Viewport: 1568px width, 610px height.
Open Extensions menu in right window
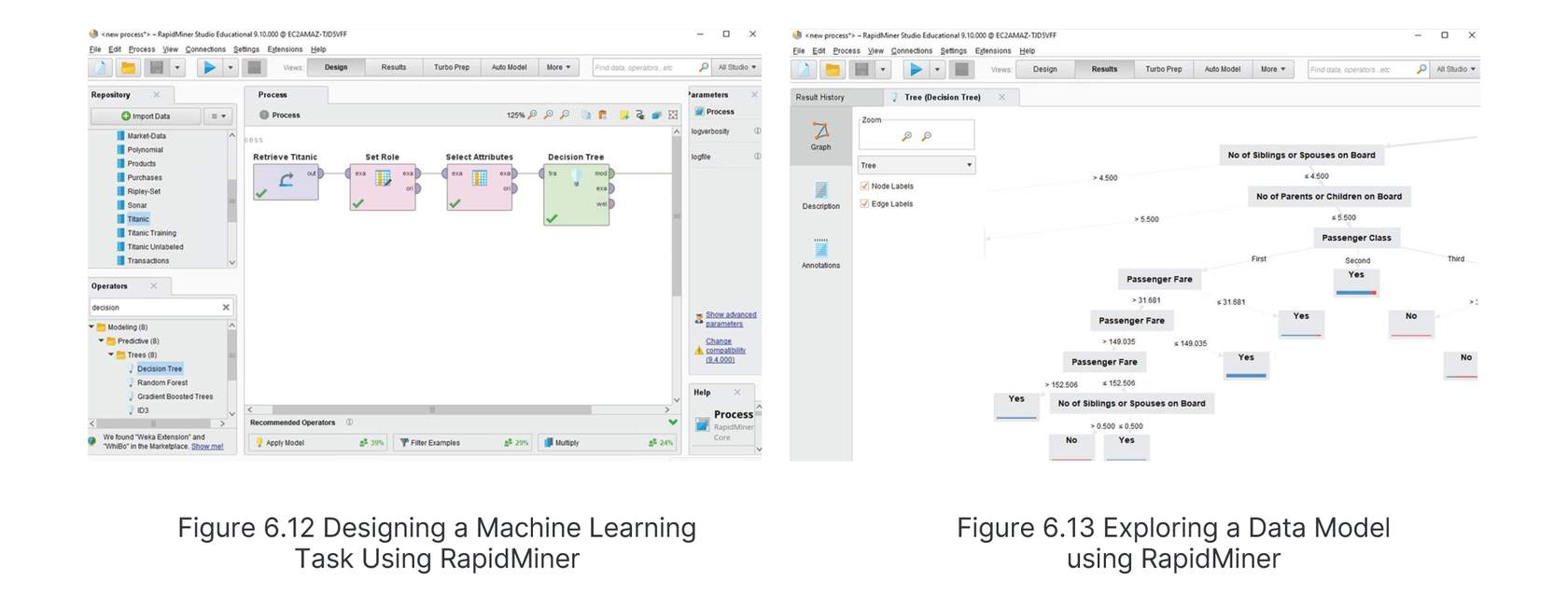click(993, 51)
